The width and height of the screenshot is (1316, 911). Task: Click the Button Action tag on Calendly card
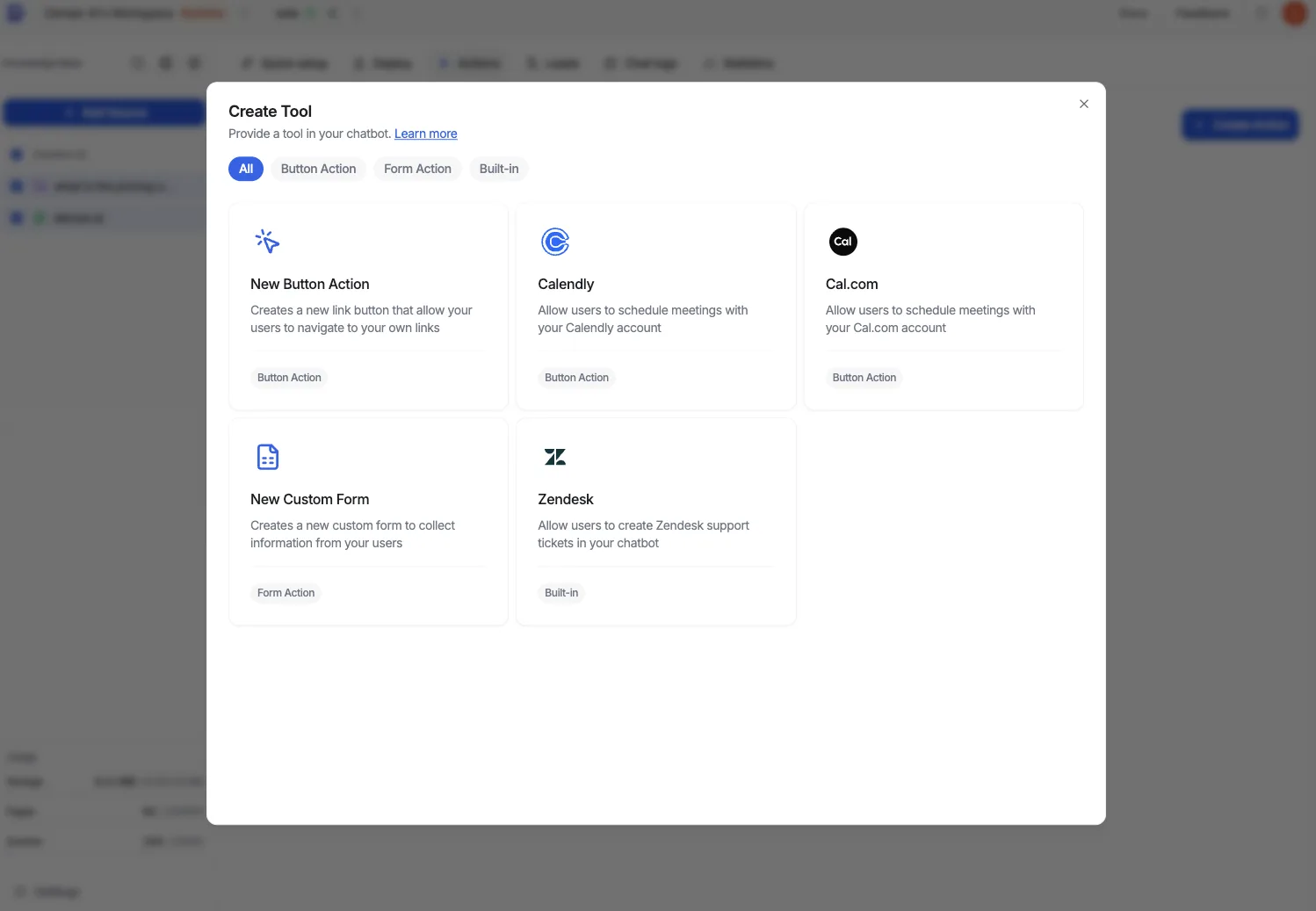coord(576,378)
